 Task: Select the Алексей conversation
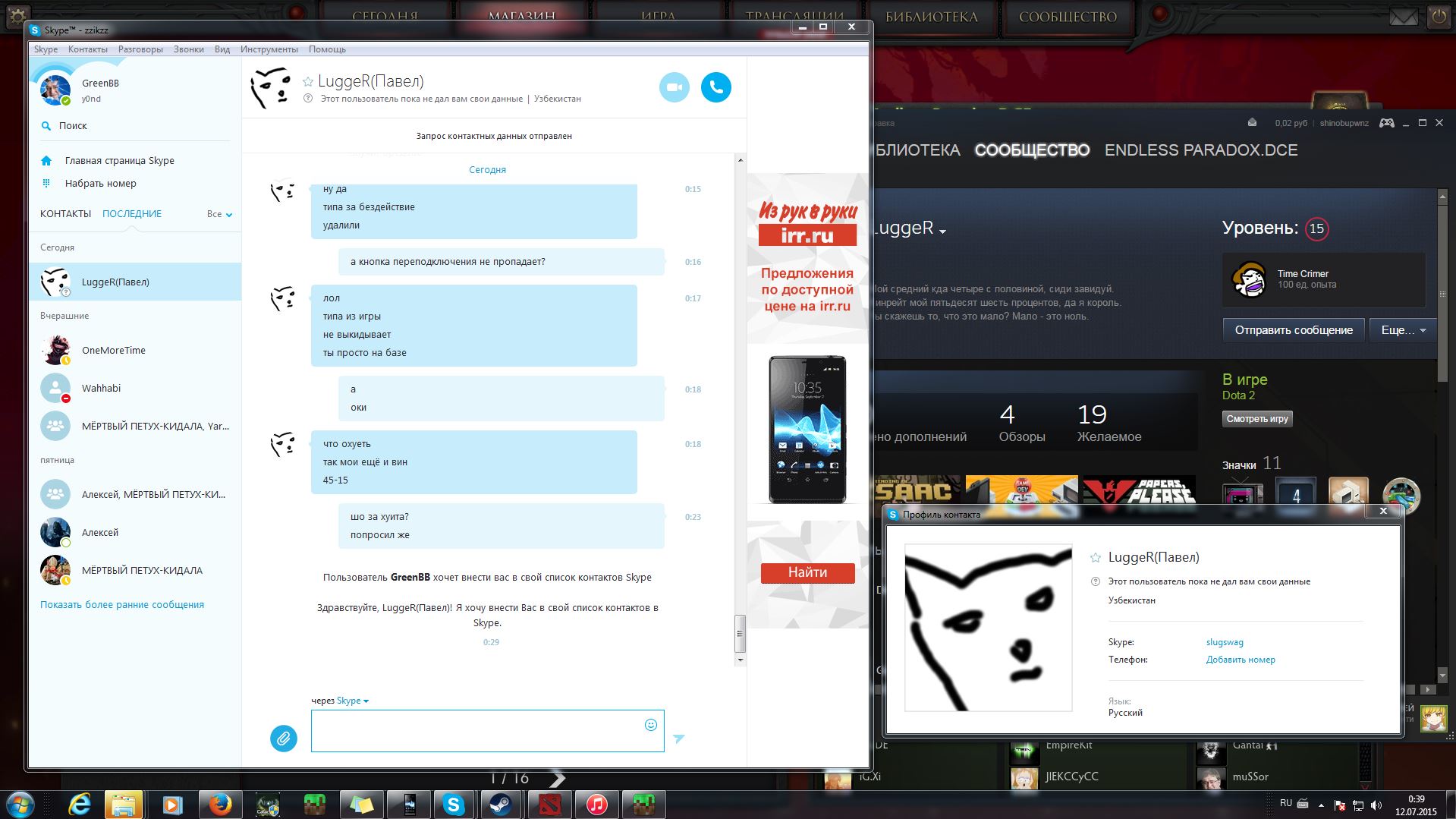point(135,532)
